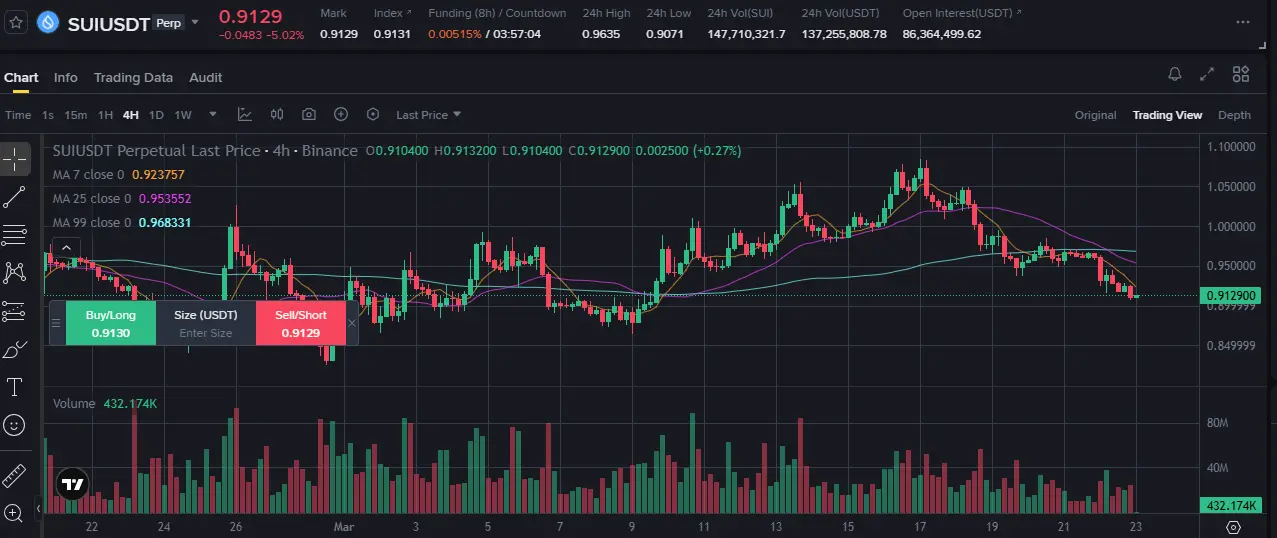Click the Perp badge next to SUIUSDT

pyautogui.click(x=169, y=22)
